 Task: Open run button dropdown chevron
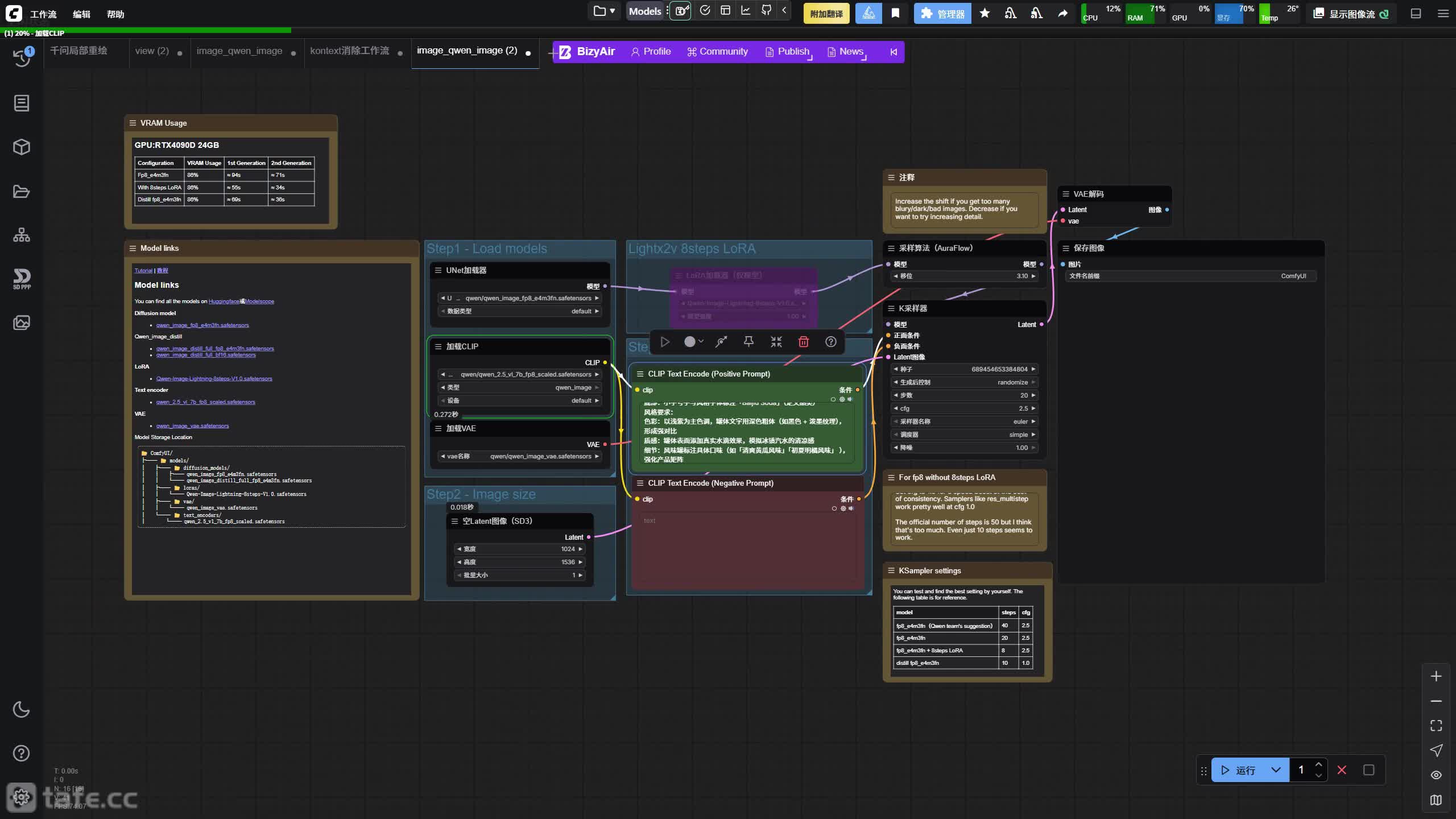pos(1276,770)
